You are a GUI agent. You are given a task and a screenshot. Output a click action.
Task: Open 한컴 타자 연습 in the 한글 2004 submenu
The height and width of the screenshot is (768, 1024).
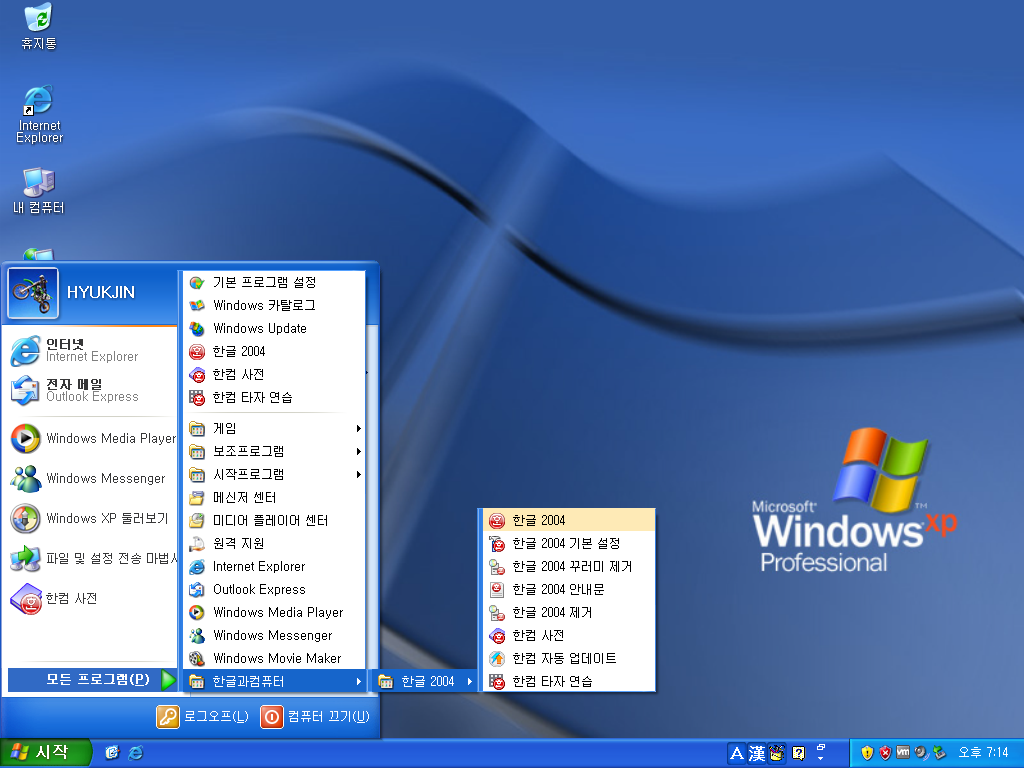click(569, 681)
